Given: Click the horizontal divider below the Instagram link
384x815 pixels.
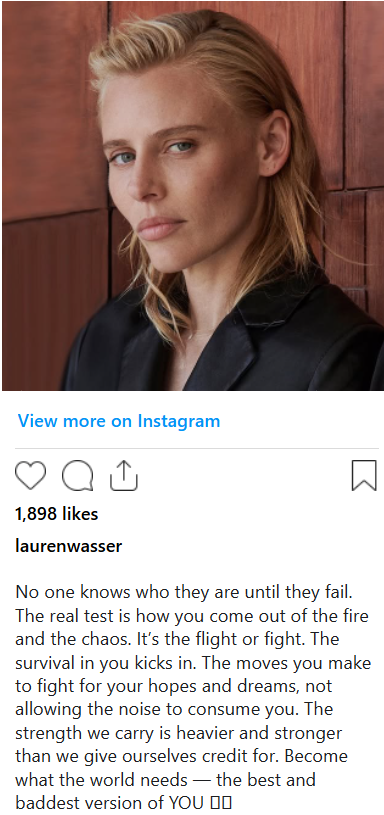Looking at the screenshot, I should 196,448.
